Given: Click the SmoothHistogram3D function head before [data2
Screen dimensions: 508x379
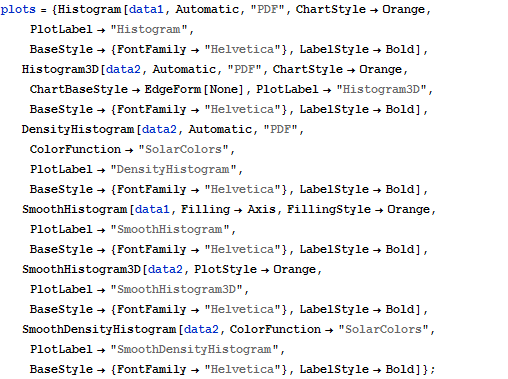Looking at the screenshot, I should tap(82, 269).
